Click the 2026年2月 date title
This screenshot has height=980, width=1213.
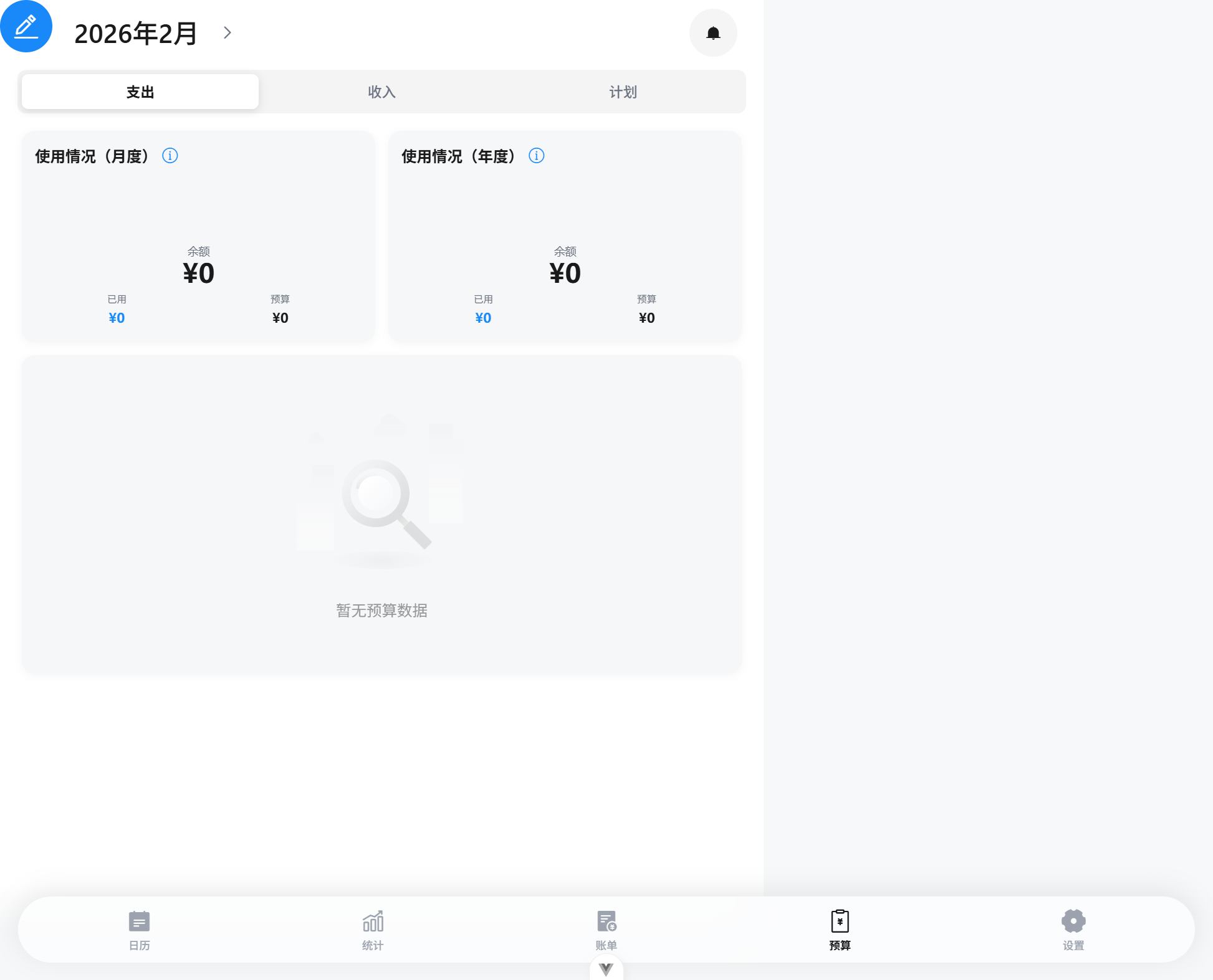(x=136, y=34)
